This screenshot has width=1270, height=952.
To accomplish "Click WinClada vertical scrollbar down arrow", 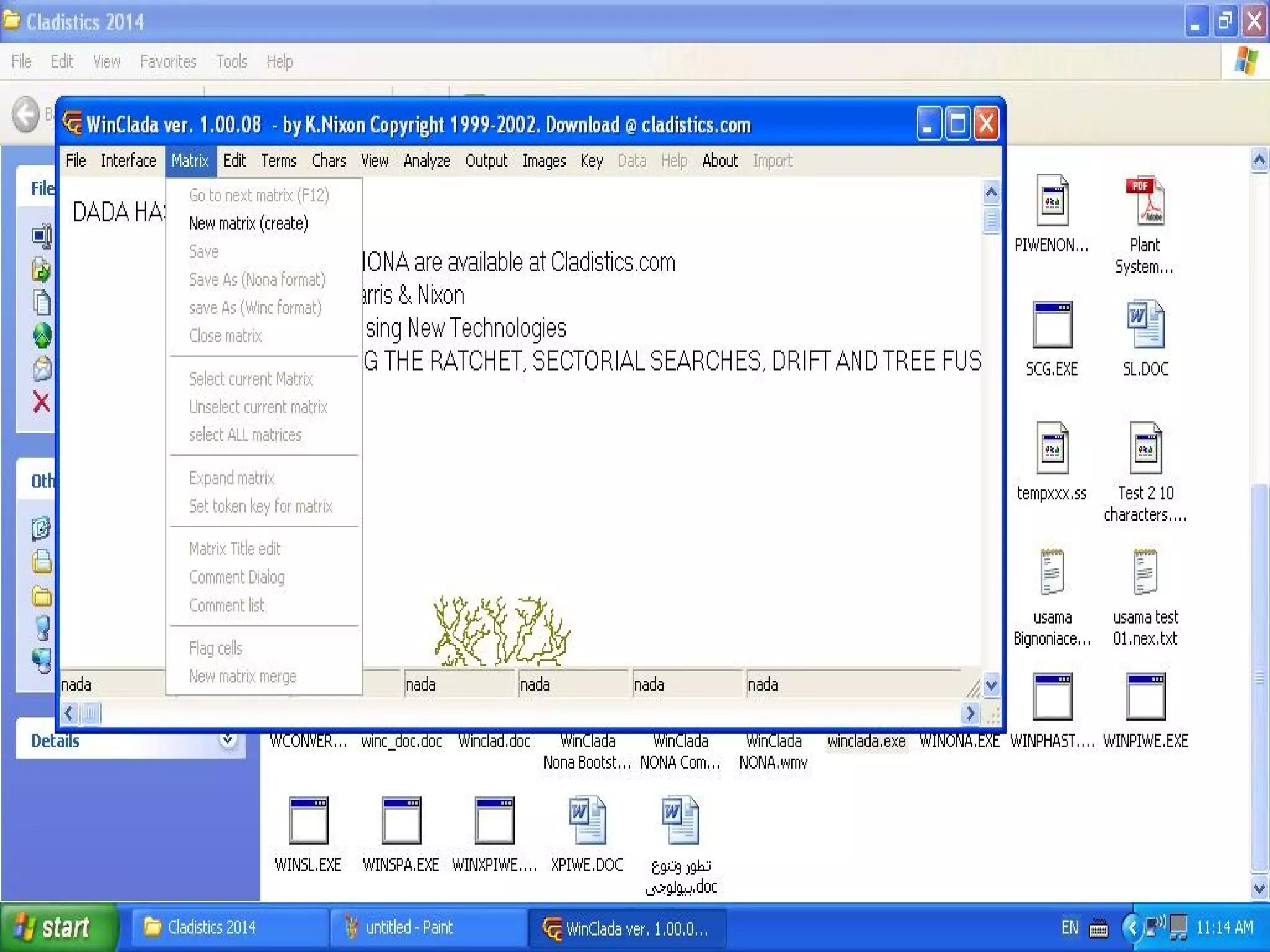I will (991, 685).
